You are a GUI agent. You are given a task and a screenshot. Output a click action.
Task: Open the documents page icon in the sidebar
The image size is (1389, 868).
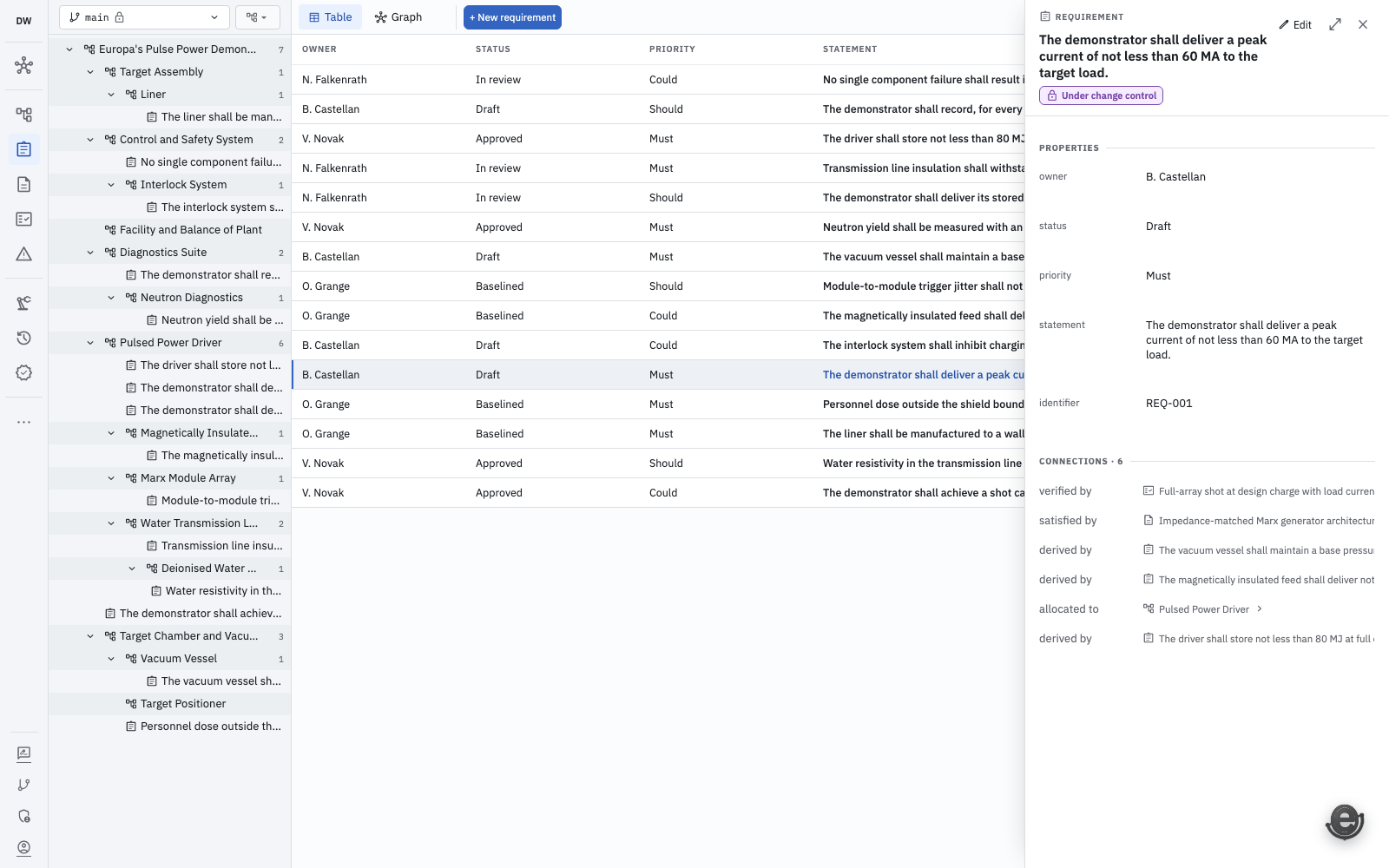pyautogui.click(x=23, y=184)
